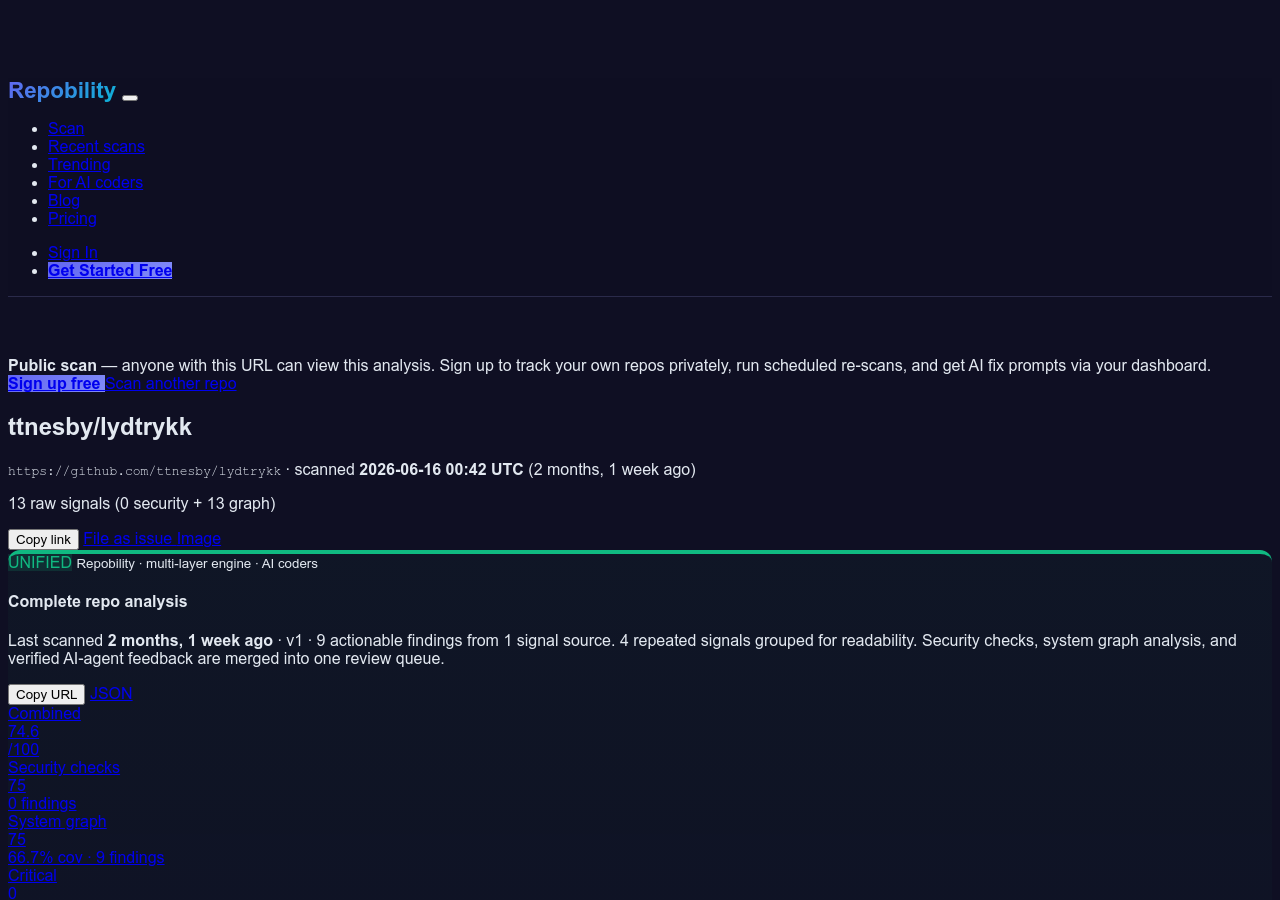Click the 66.7% cov · 9 findings link
Viewport: 1280px width, 900px height.
[x=86, y=857]
